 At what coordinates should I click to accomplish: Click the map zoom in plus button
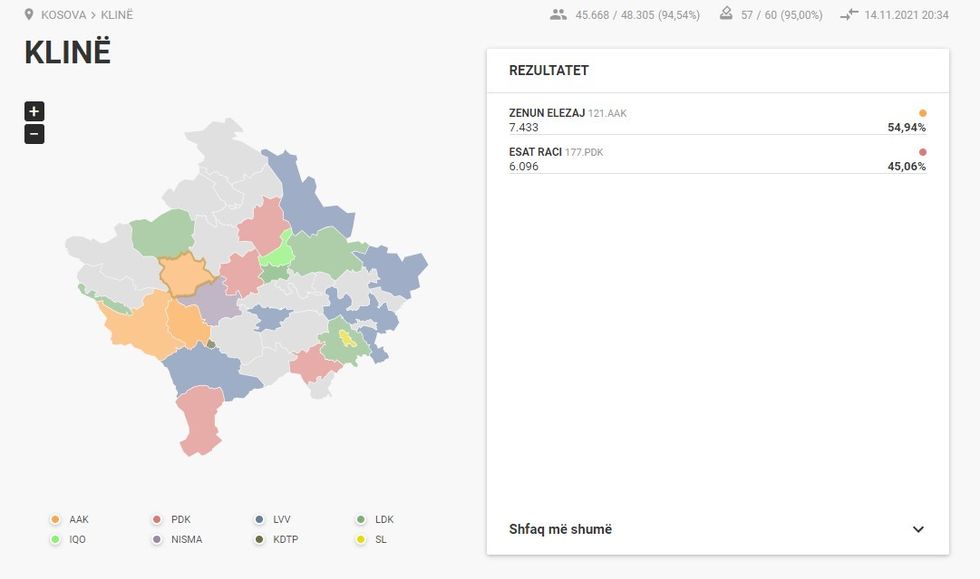[34, 111]
